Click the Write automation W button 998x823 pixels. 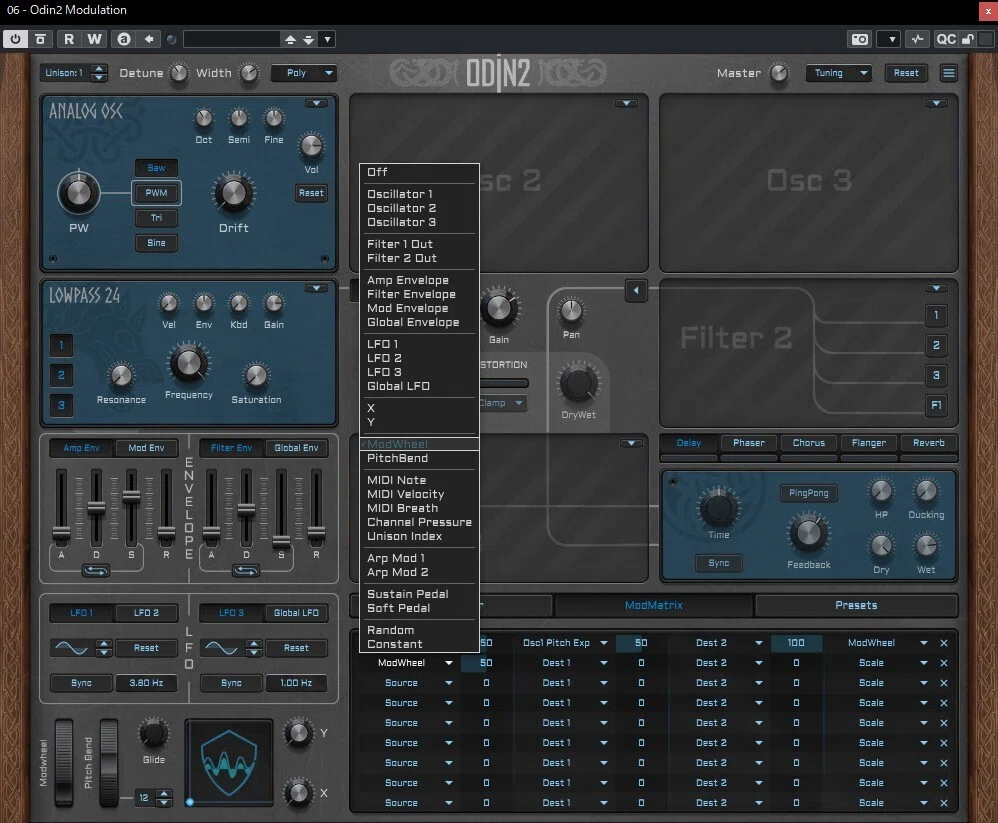click(94, 39)
